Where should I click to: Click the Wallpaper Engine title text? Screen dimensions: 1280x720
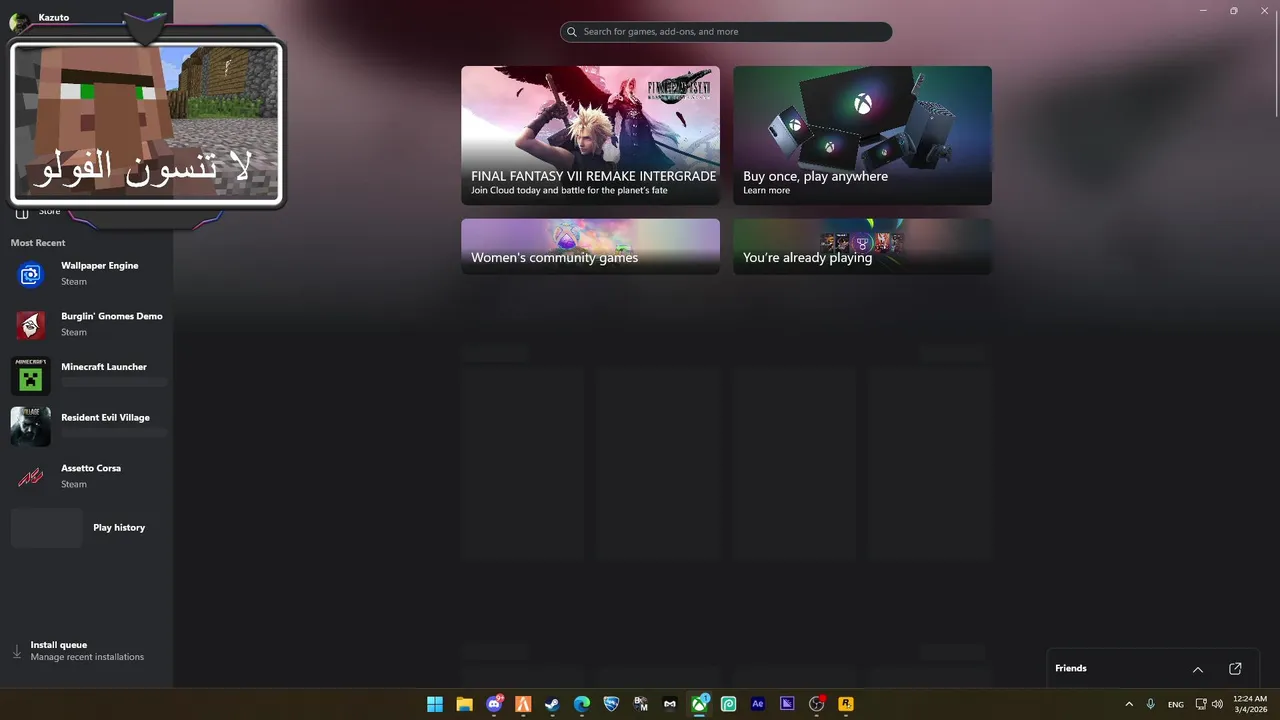tap(100, 266)
